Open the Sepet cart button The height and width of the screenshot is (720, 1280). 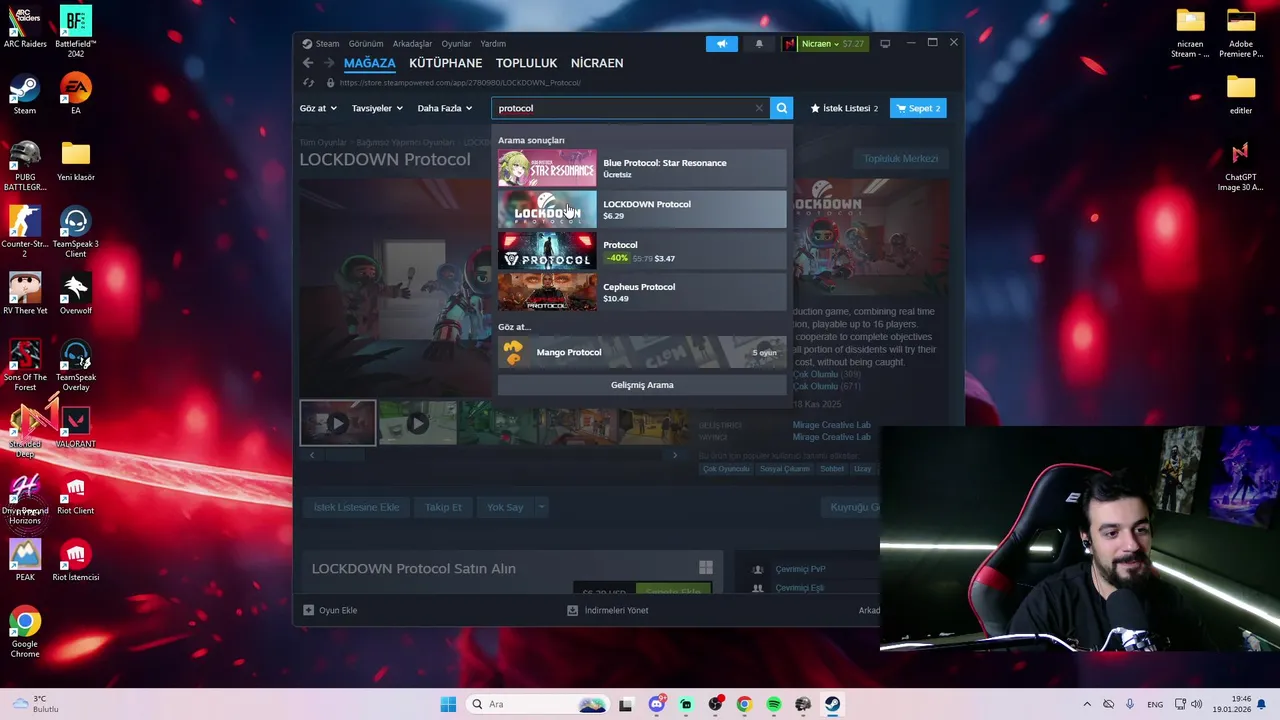(918, 108)
